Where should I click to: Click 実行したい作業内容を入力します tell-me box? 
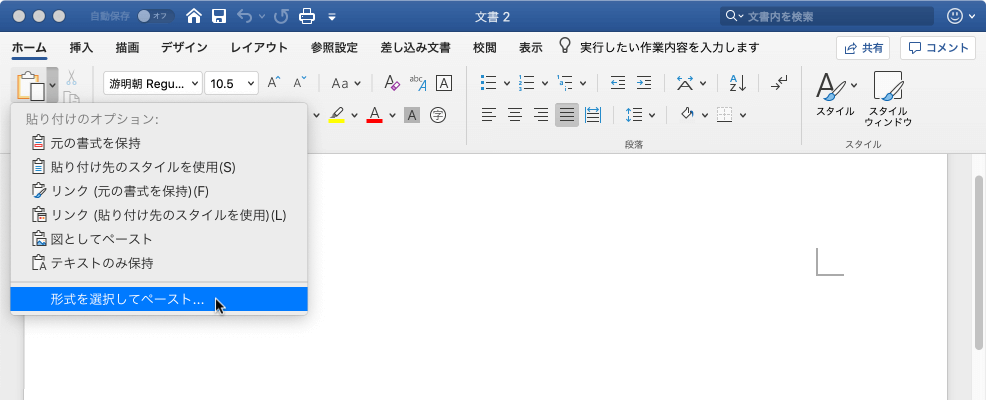660,47
